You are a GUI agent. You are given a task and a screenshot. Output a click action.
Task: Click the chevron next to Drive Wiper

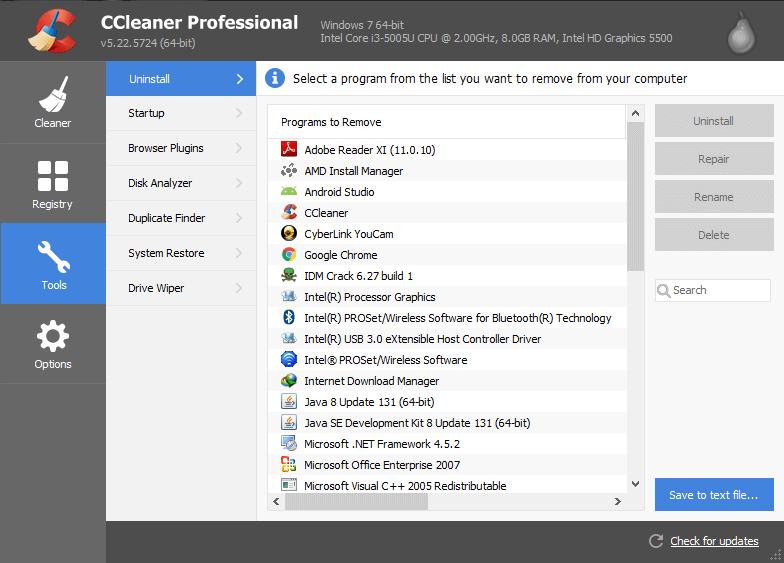click(x=239, y=288)
